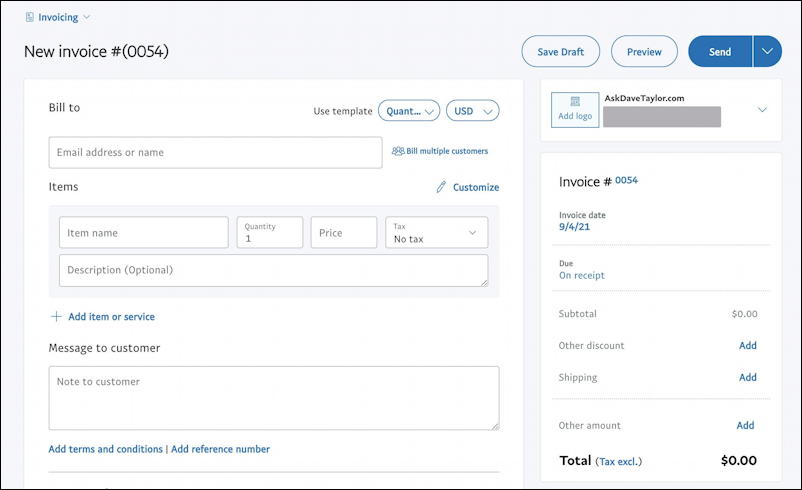Open the Invoicing menu label
Image resolution: width=802 pixels, height=490 pixels.
(58, 17)
